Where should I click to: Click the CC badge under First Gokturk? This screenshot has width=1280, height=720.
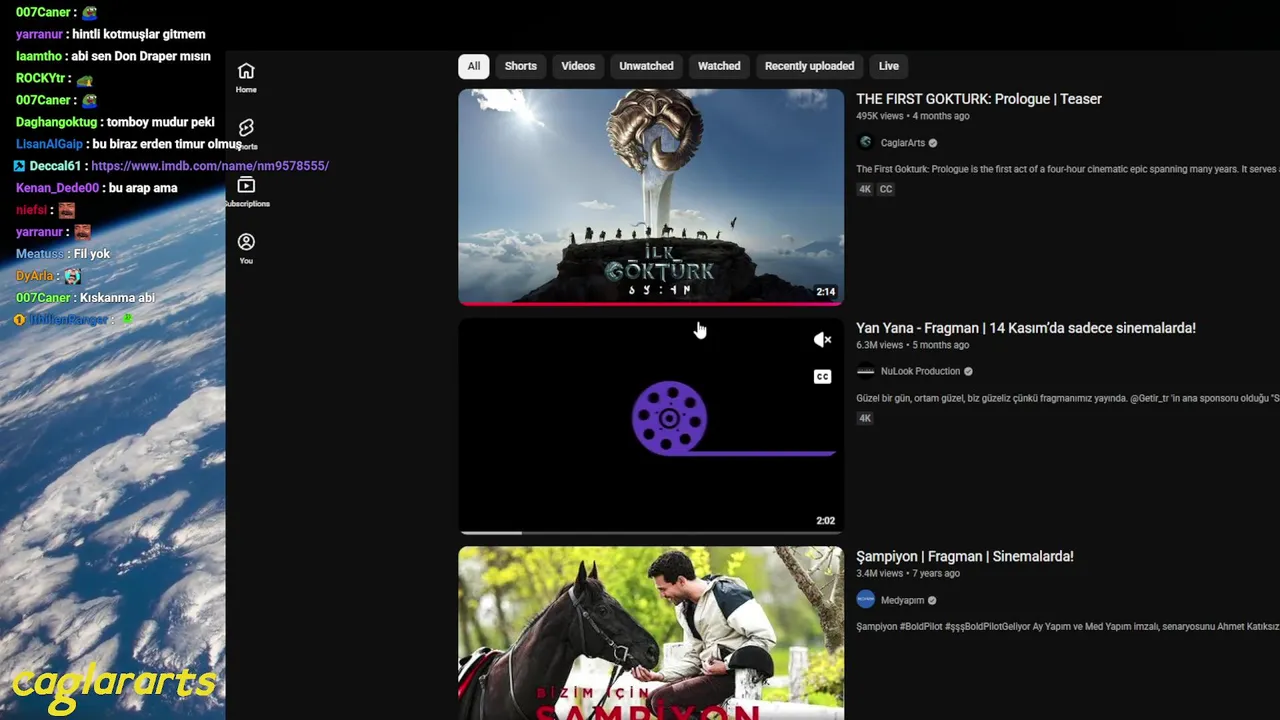886,189
